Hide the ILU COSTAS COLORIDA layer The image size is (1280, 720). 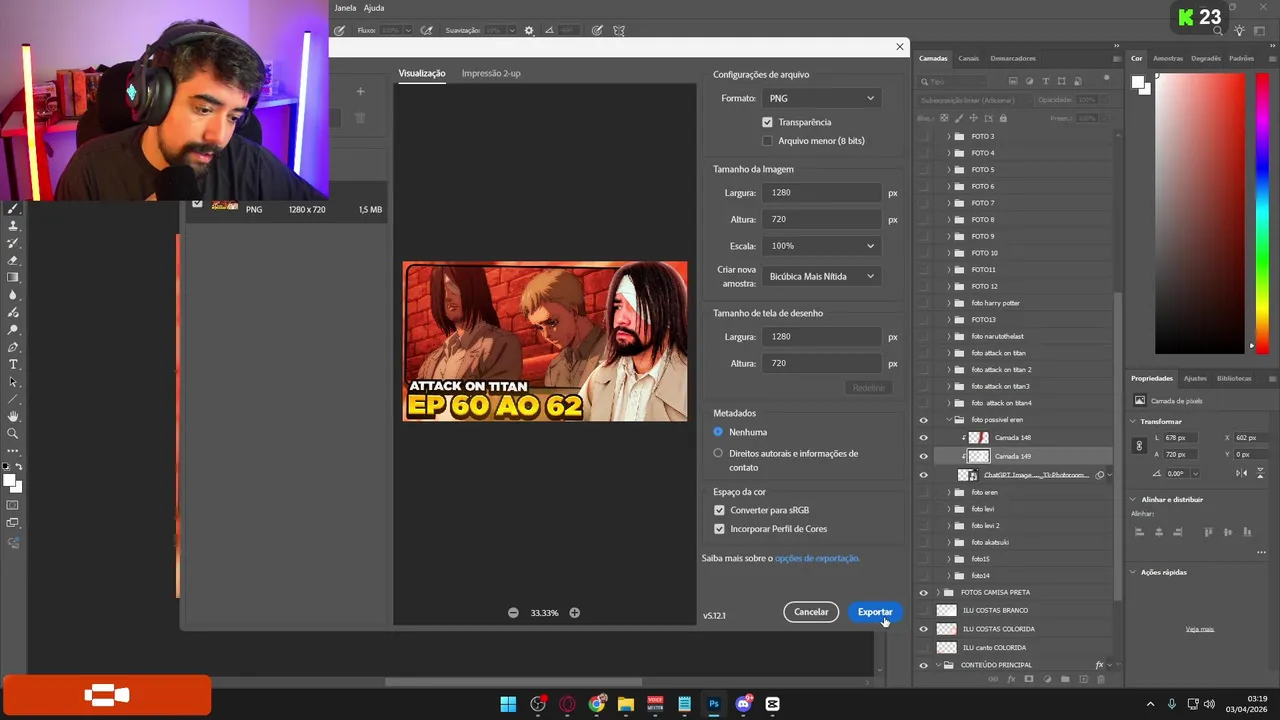pyautogui.click(x=923, y=629)
